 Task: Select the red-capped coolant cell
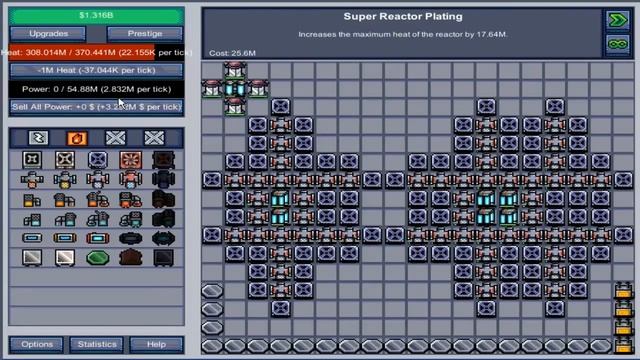coord(98,238)
